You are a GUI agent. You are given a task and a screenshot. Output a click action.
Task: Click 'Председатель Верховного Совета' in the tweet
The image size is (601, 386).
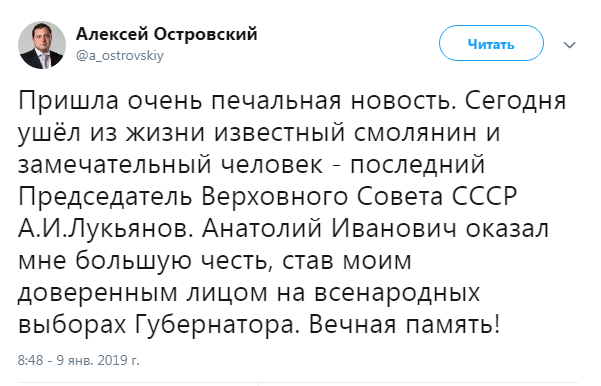(231, 197)
